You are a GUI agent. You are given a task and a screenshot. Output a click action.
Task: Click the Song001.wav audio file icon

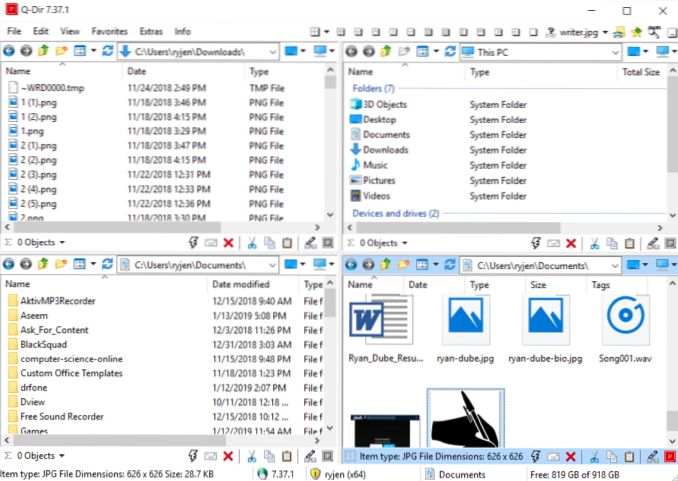(x=628, y=318)
